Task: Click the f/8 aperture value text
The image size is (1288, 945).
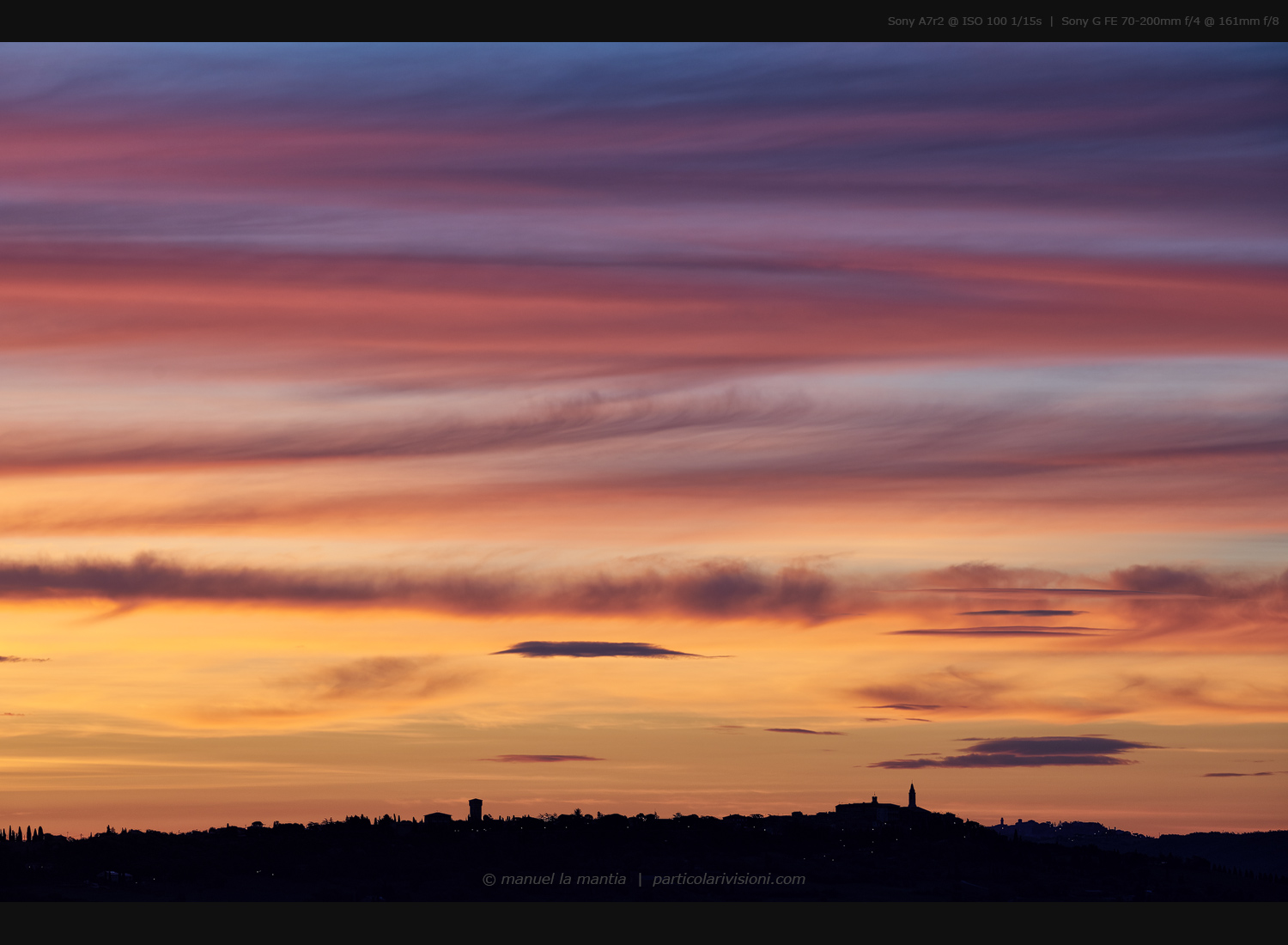Action: (x=1271, y=21)
